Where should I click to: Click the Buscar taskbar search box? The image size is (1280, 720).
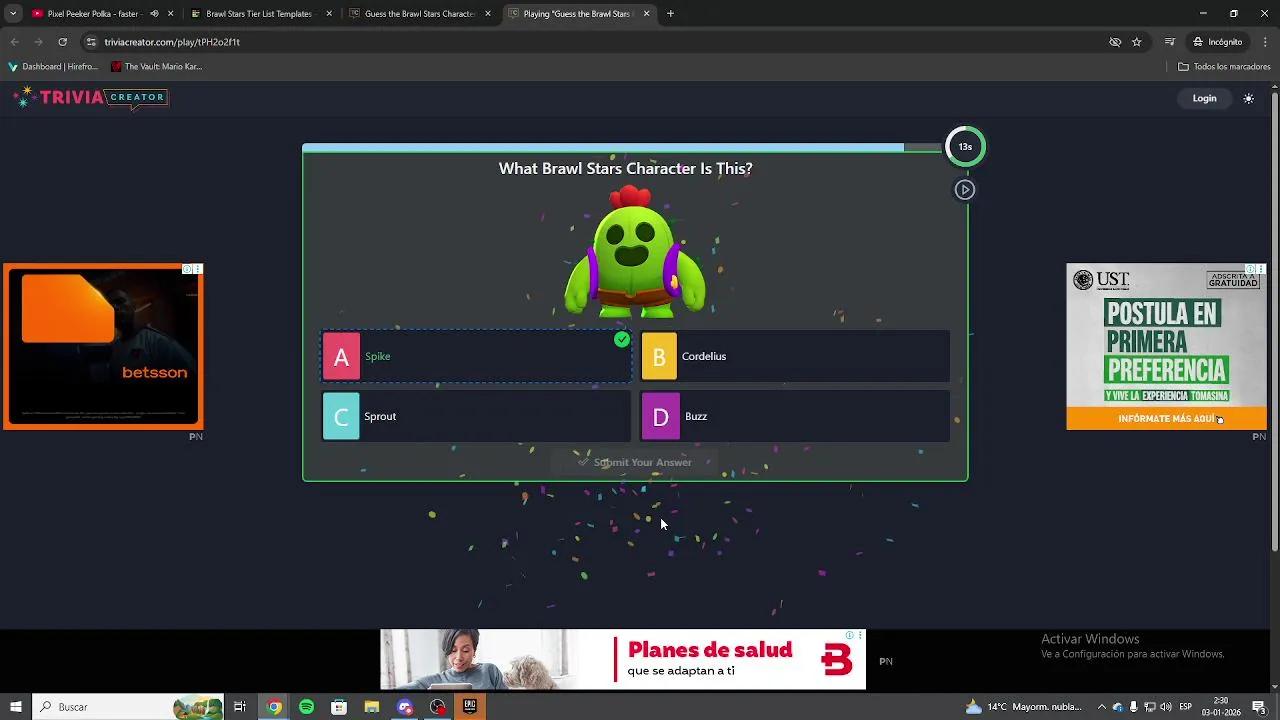coord(128,707)
